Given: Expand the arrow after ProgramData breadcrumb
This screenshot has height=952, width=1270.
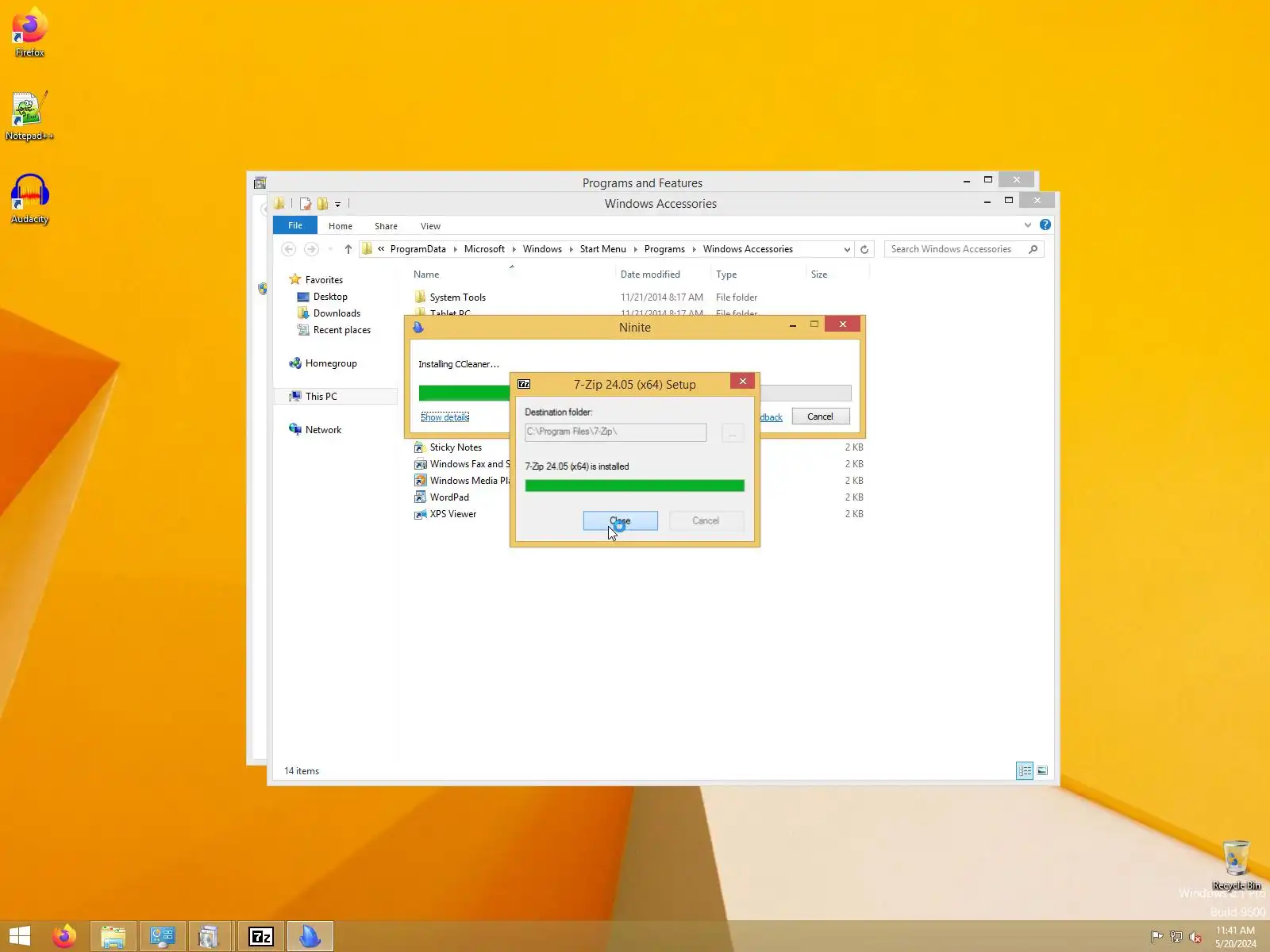Looking at the screenshot, I should 455,249.
